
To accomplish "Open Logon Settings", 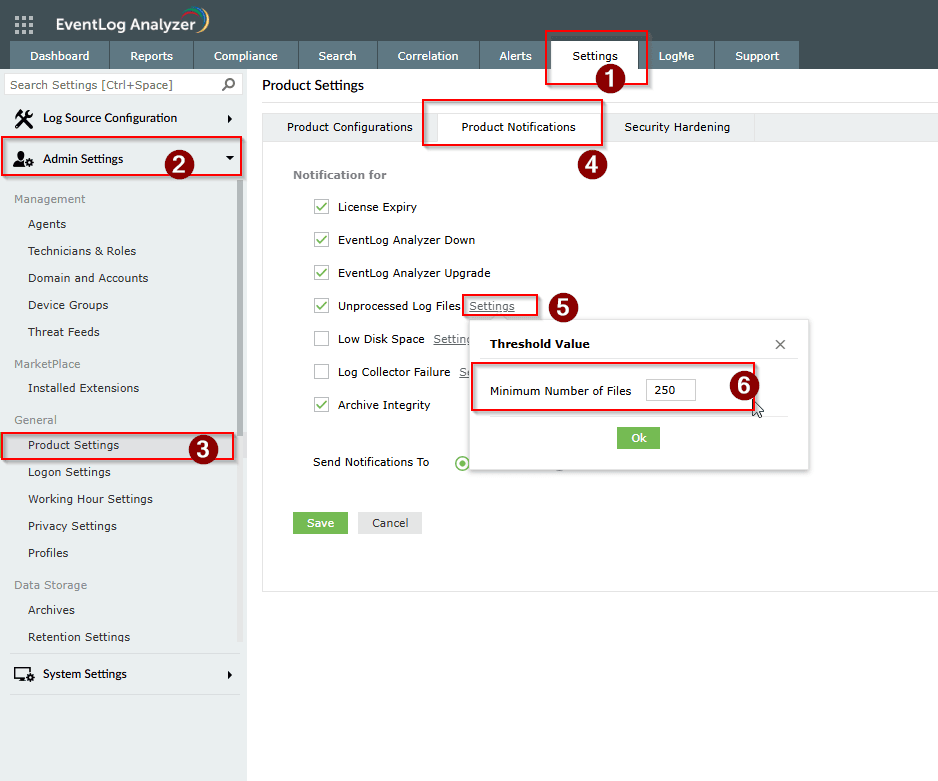I will 69,472.
